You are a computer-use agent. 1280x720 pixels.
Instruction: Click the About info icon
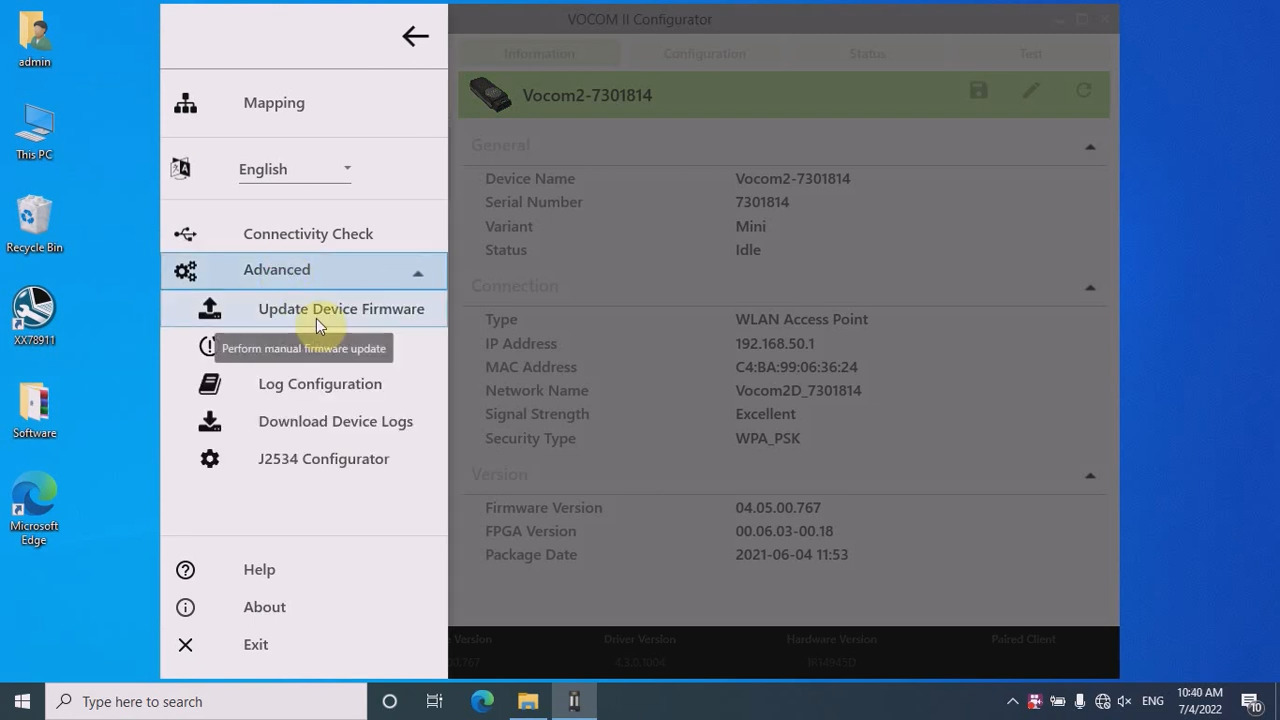185,607
